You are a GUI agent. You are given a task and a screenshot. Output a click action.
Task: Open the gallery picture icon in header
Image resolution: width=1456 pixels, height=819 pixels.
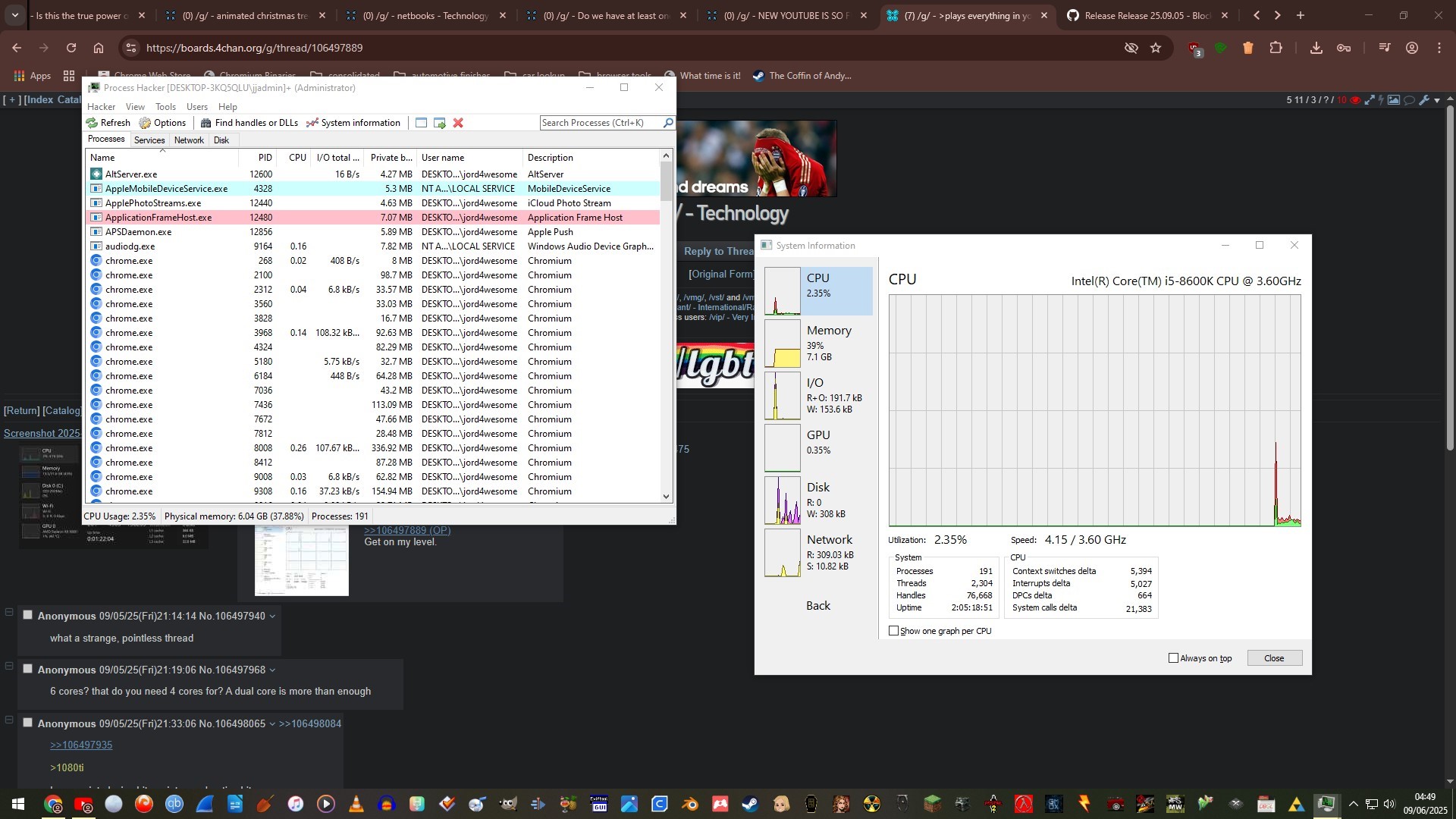1394,100
